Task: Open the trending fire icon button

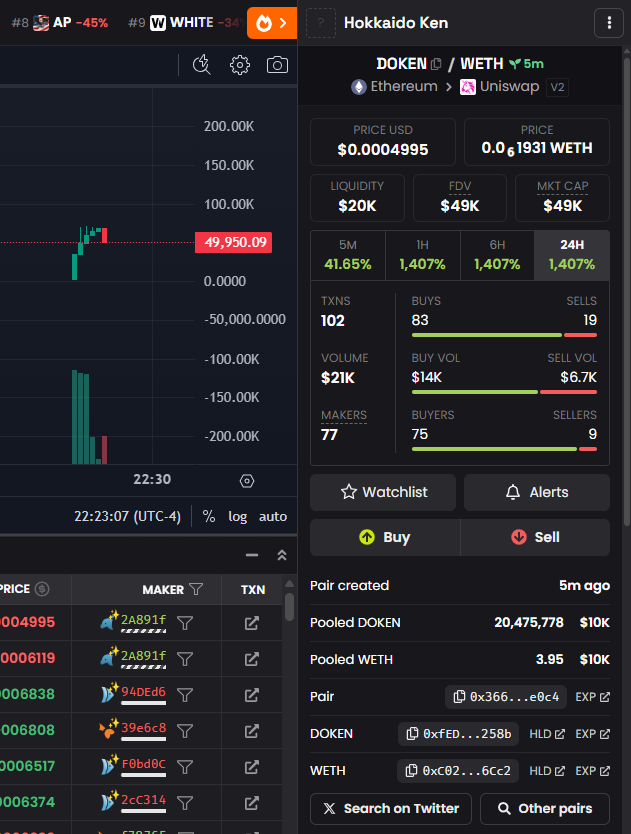Action: coord(271,23)
